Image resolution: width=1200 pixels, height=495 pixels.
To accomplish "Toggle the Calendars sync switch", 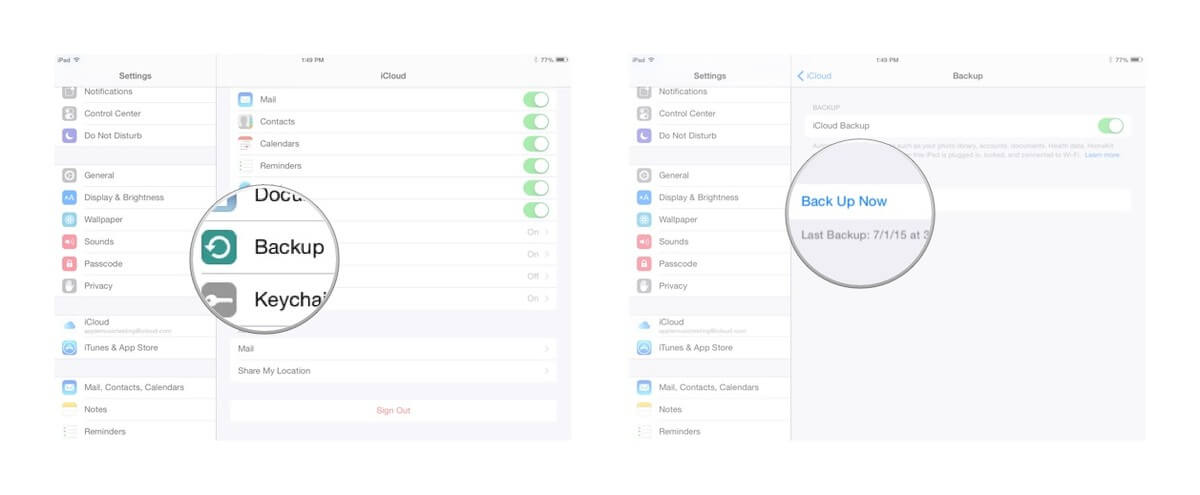I will click(x=536, y=144).
